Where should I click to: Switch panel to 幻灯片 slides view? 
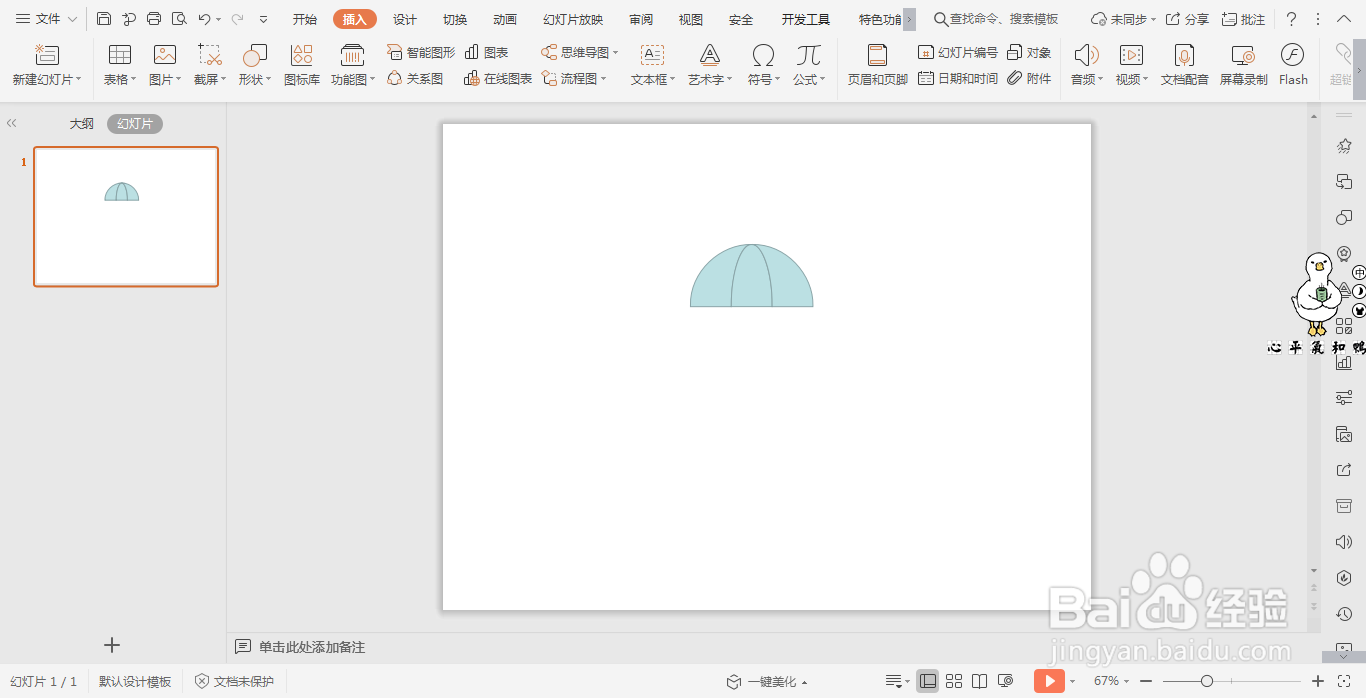135,124
